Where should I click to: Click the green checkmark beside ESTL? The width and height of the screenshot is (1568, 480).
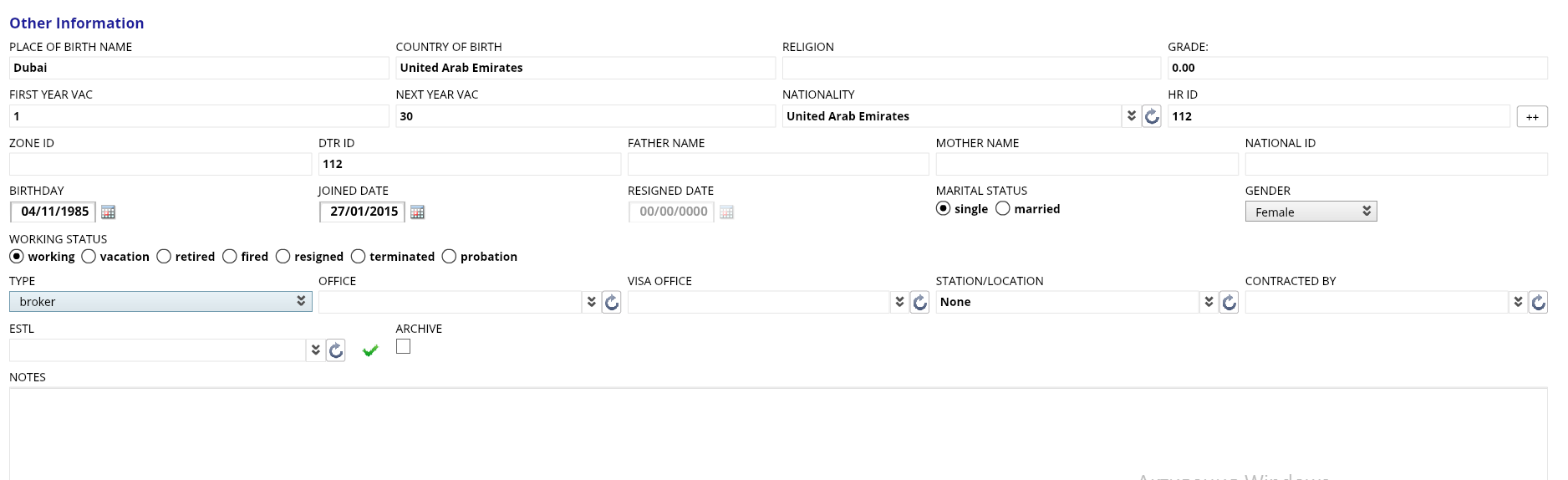pyautogui.click(x=370, y=350)
